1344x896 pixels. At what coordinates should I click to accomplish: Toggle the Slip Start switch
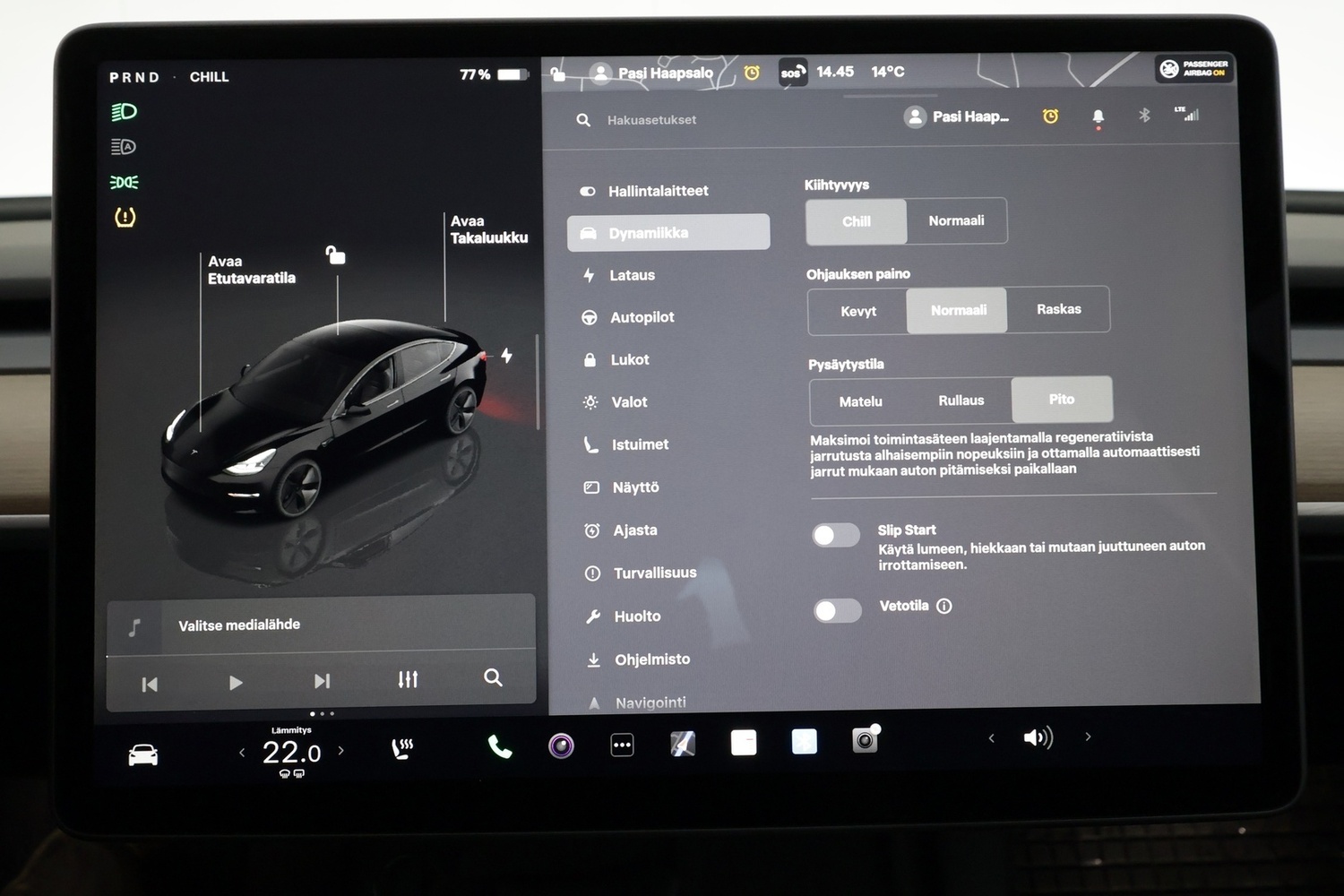coord(836,535)
